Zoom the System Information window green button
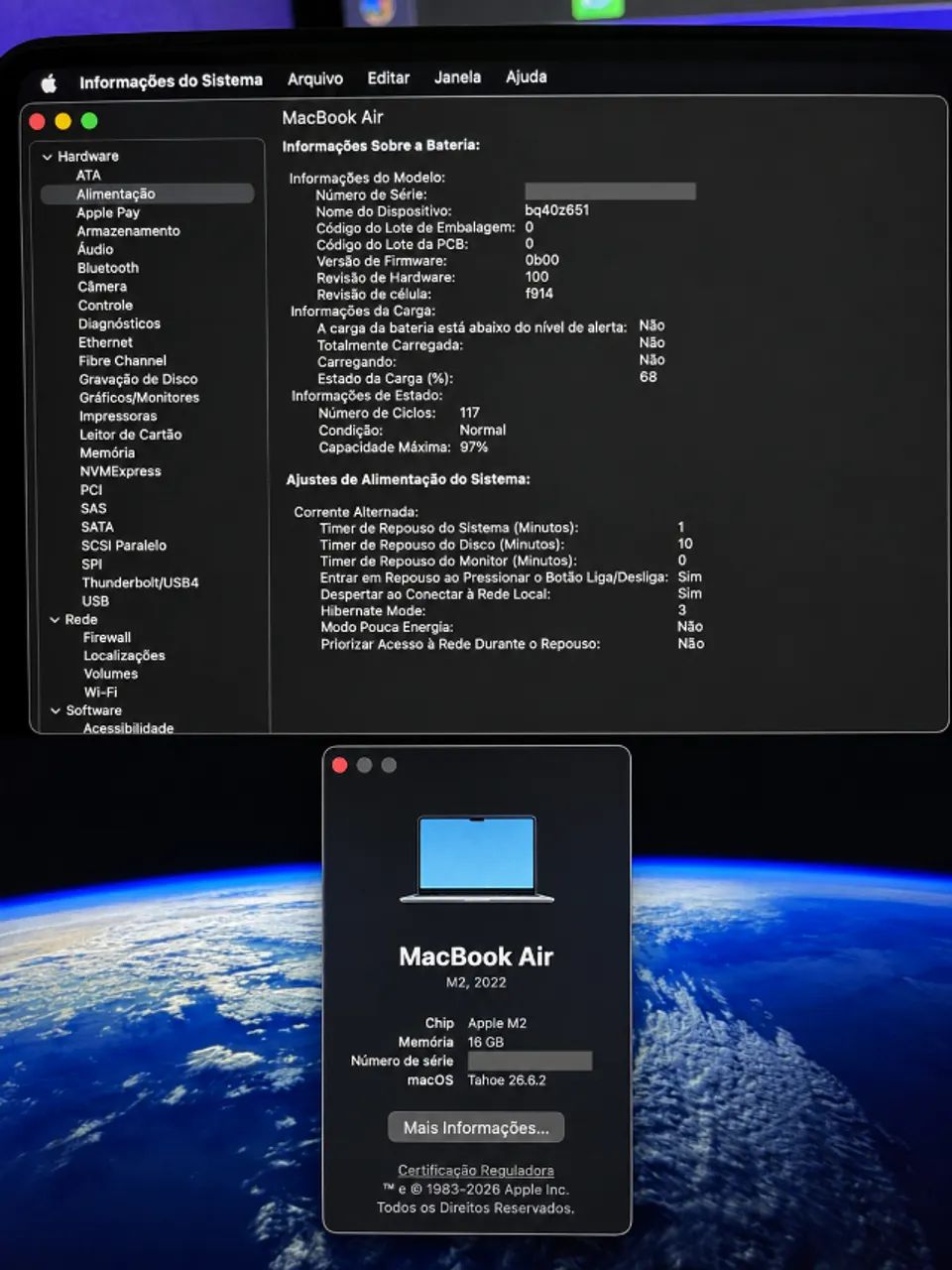This screenshot has height=1270, width=952. tap(89, 121)
